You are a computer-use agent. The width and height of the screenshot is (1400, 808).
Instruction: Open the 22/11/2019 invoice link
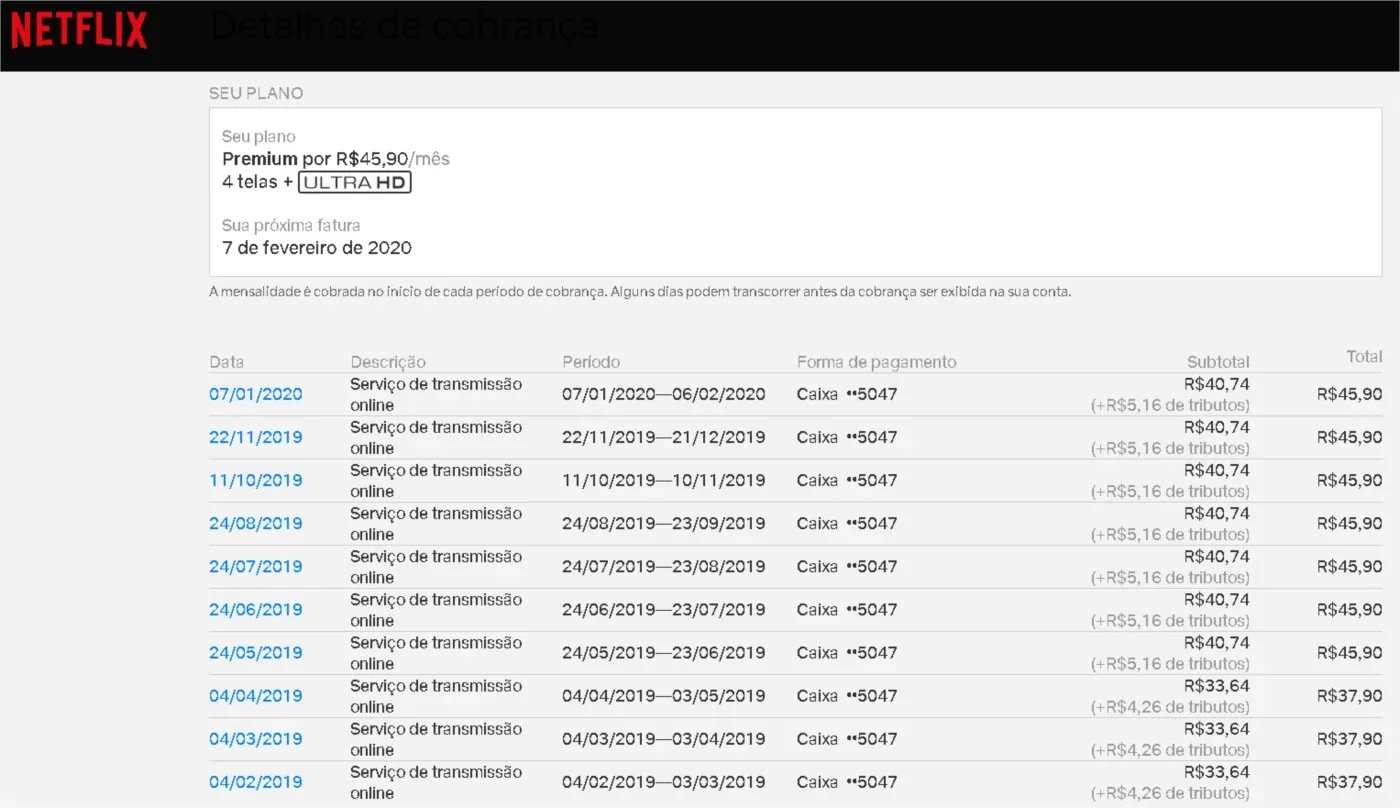(256, 437)
